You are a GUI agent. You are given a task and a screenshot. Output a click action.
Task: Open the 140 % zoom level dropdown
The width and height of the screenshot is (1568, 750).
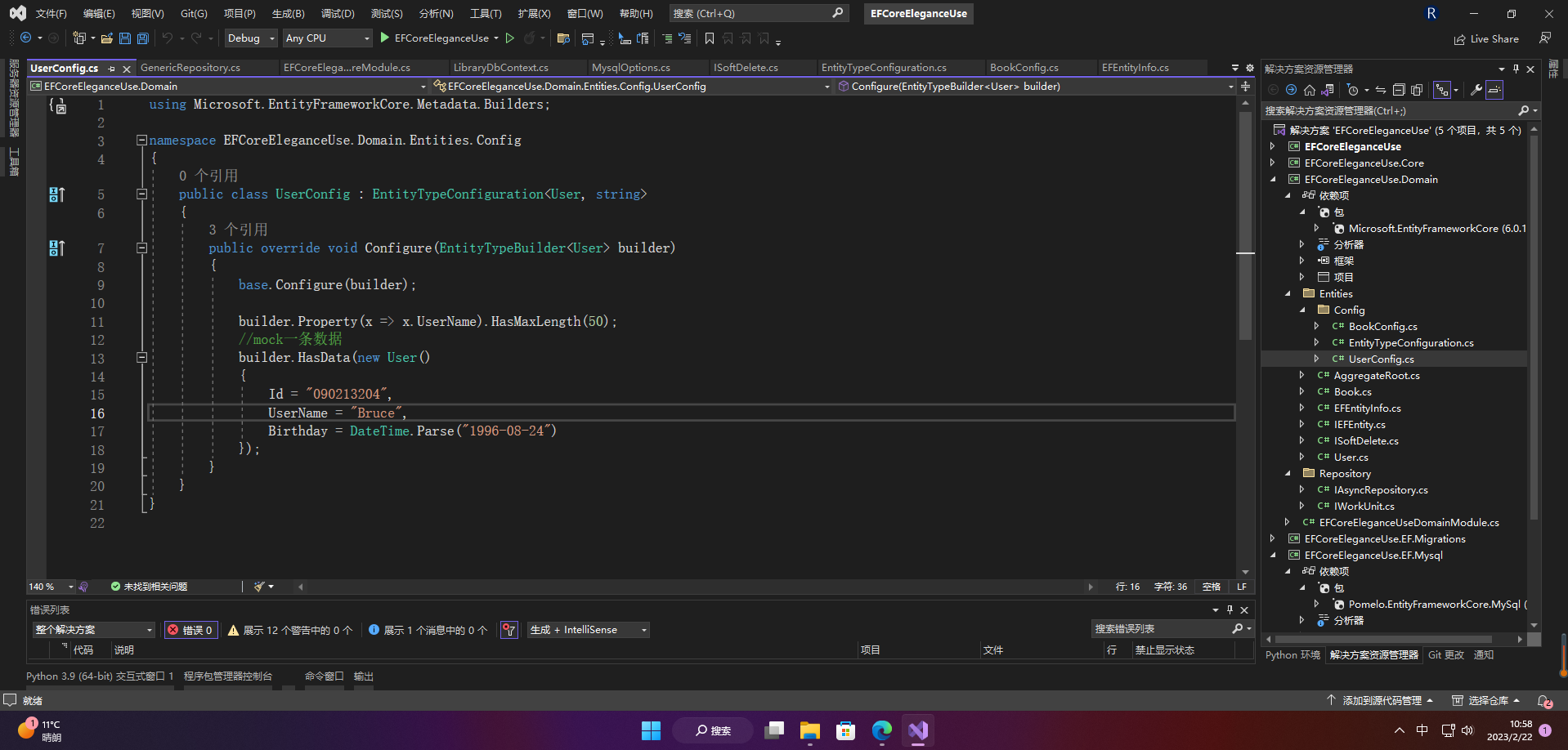point(52,587)
